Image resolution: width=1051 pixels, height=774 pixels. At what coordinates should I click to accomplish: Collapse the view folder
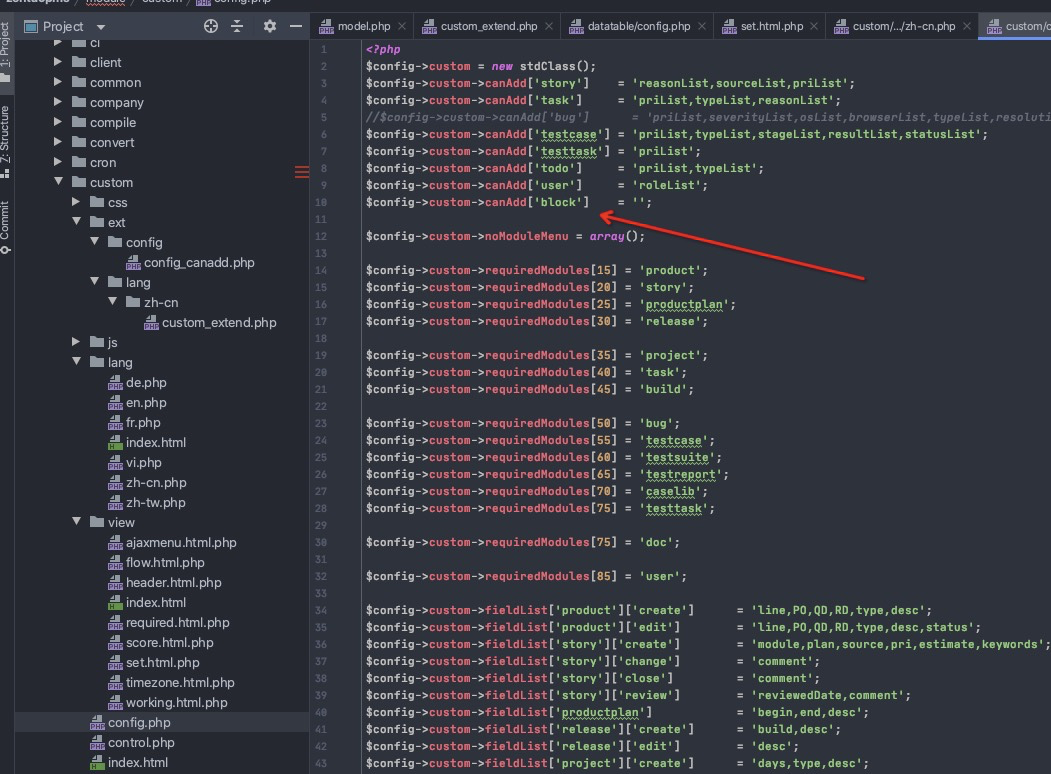77,523
